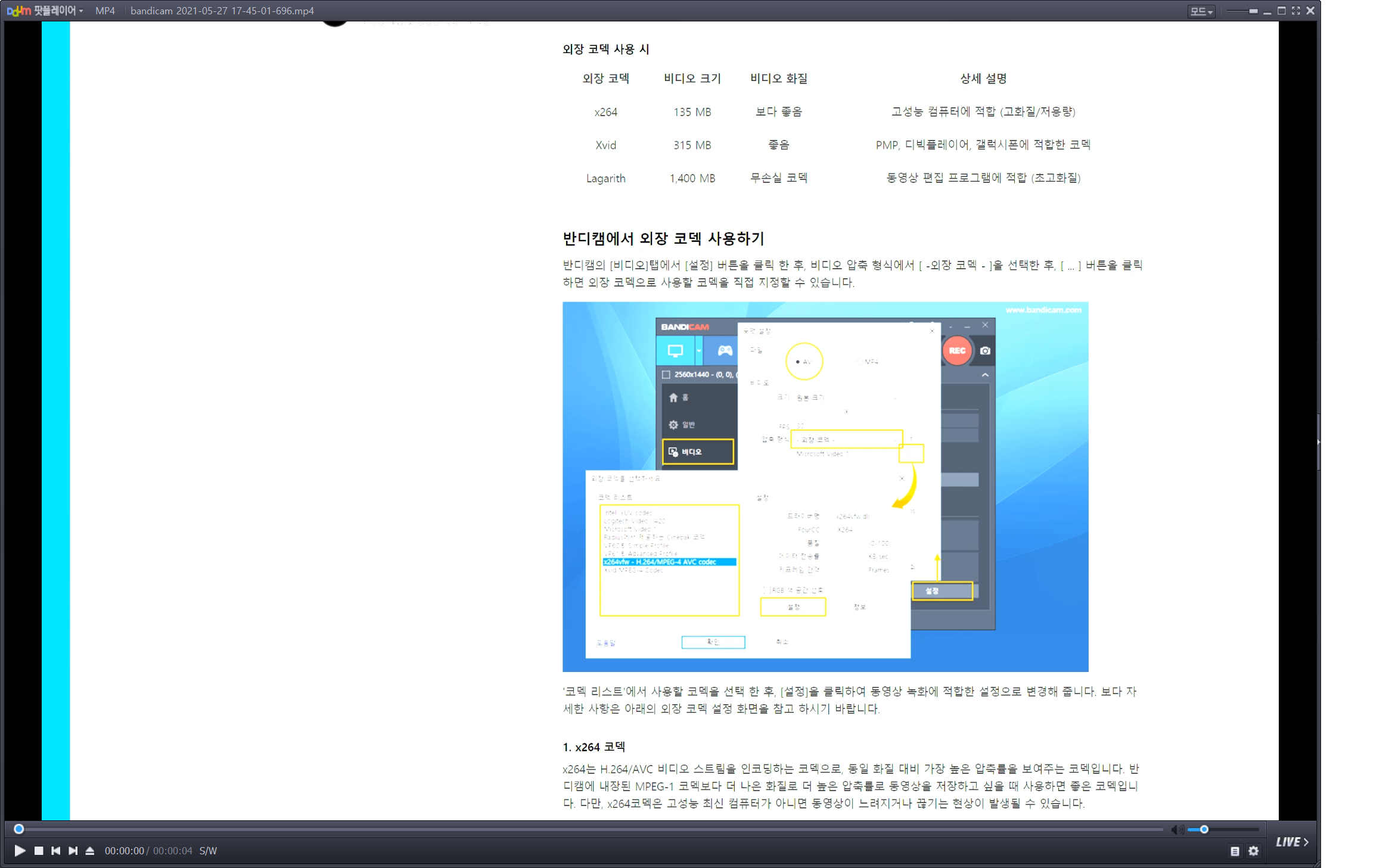
Task: Open the LIVE broadcast panel
Action: point(1292,842)
